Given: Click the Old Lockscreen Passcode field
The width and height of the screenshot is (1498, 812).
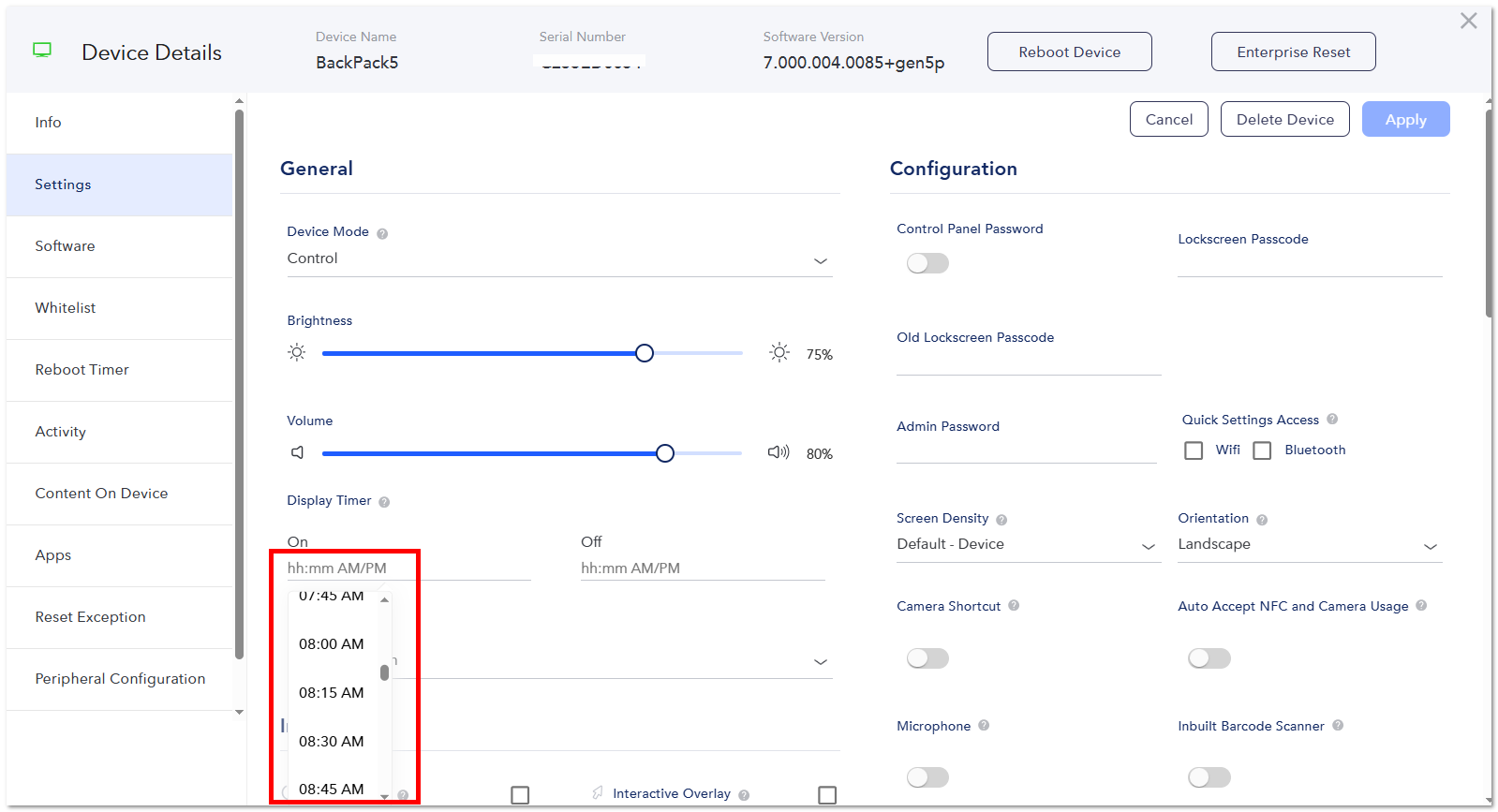Looking at the screenshot, I should (1028, 362).
